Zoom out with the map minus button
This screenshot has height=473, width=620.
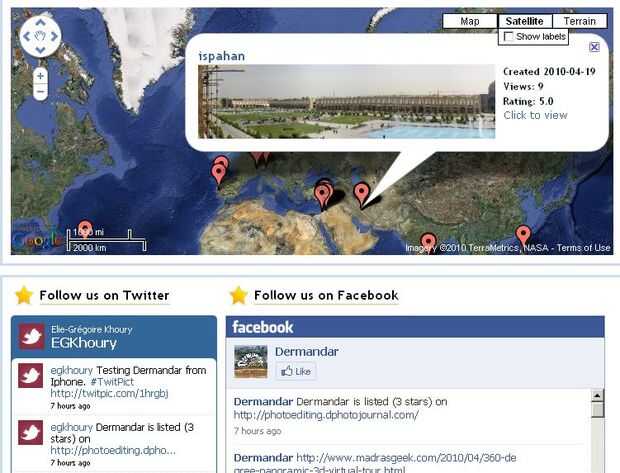(x=40, y=92)
